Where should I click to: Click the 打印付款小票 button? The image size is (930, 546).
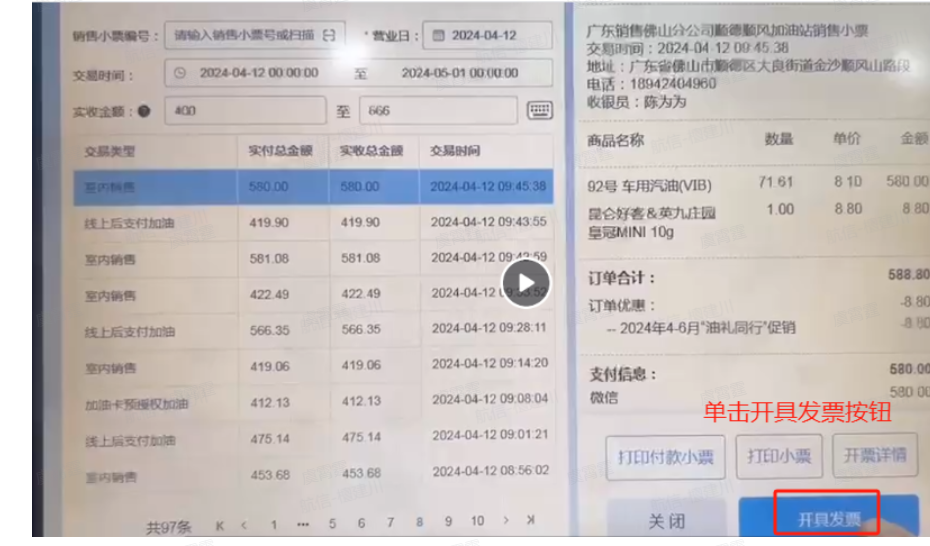click(x=665, y=457)
